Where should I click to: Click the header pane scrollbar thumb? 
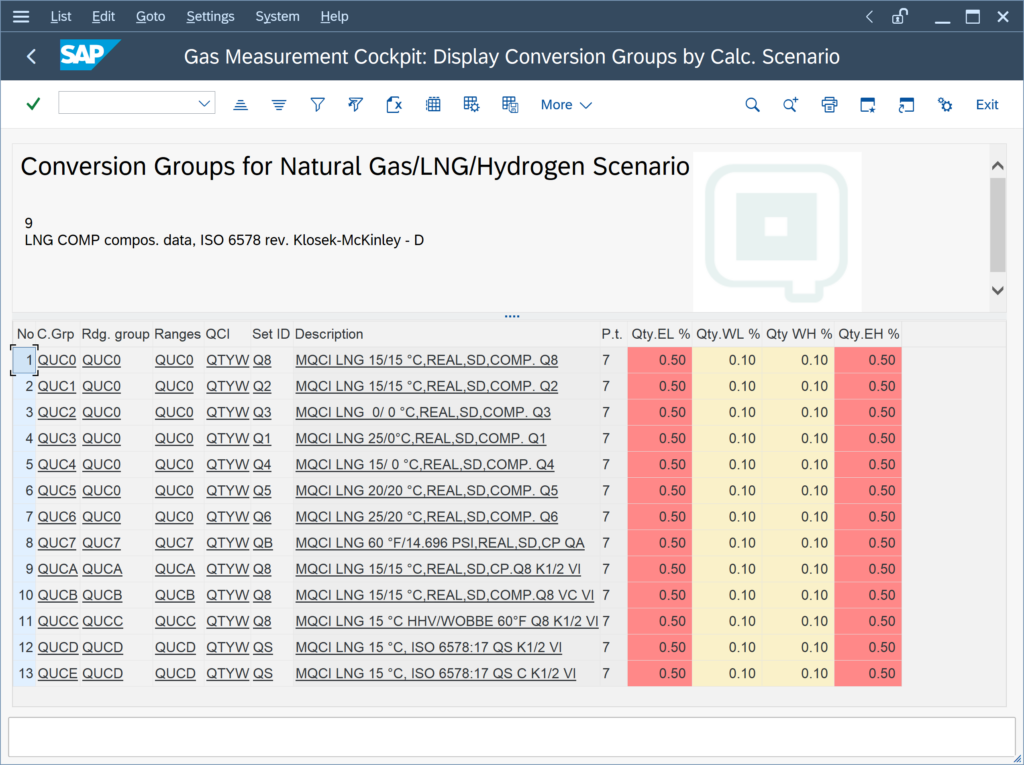coord(998,225)
